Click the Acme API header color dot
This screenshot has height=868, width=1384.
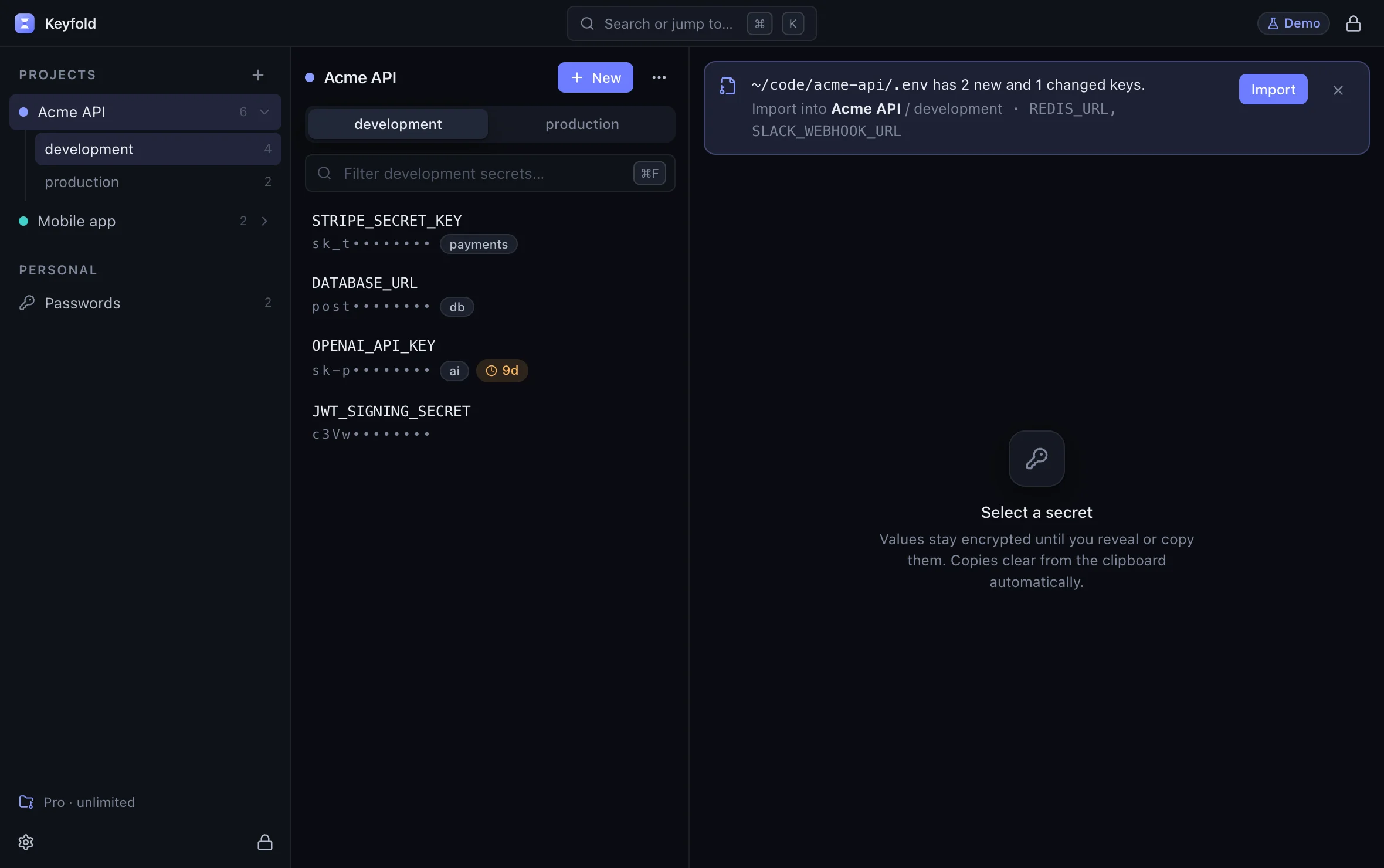click(310, 77)
